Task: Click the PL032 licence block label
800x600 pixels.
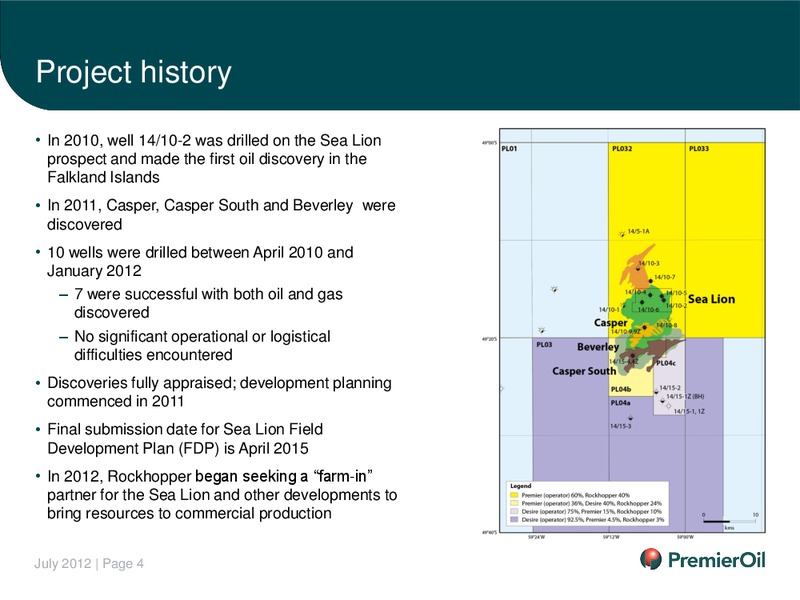Action: pos(622,148)
